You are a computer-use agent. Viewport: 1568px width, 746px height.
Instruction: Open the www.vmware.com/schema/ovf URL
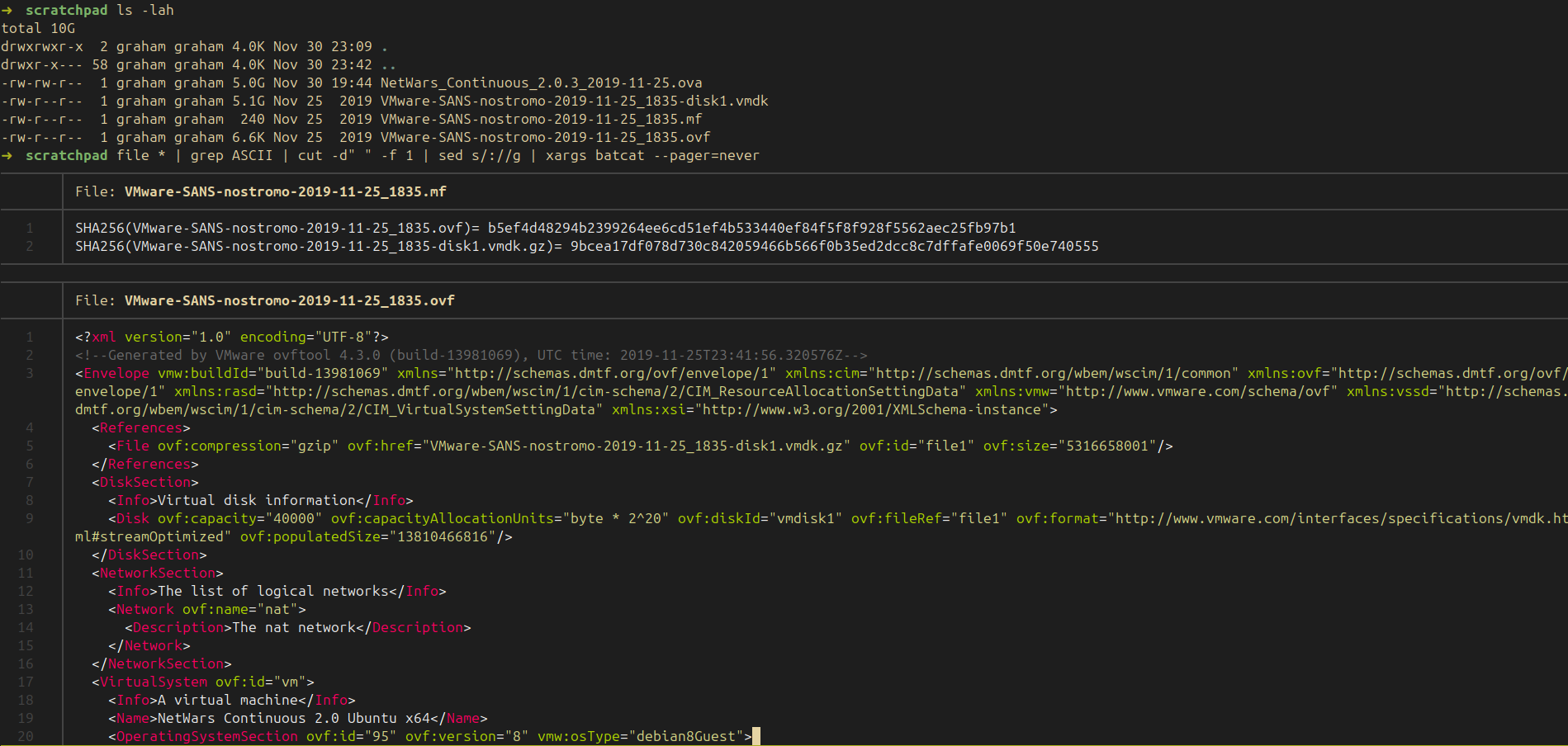pos(1197,392)
